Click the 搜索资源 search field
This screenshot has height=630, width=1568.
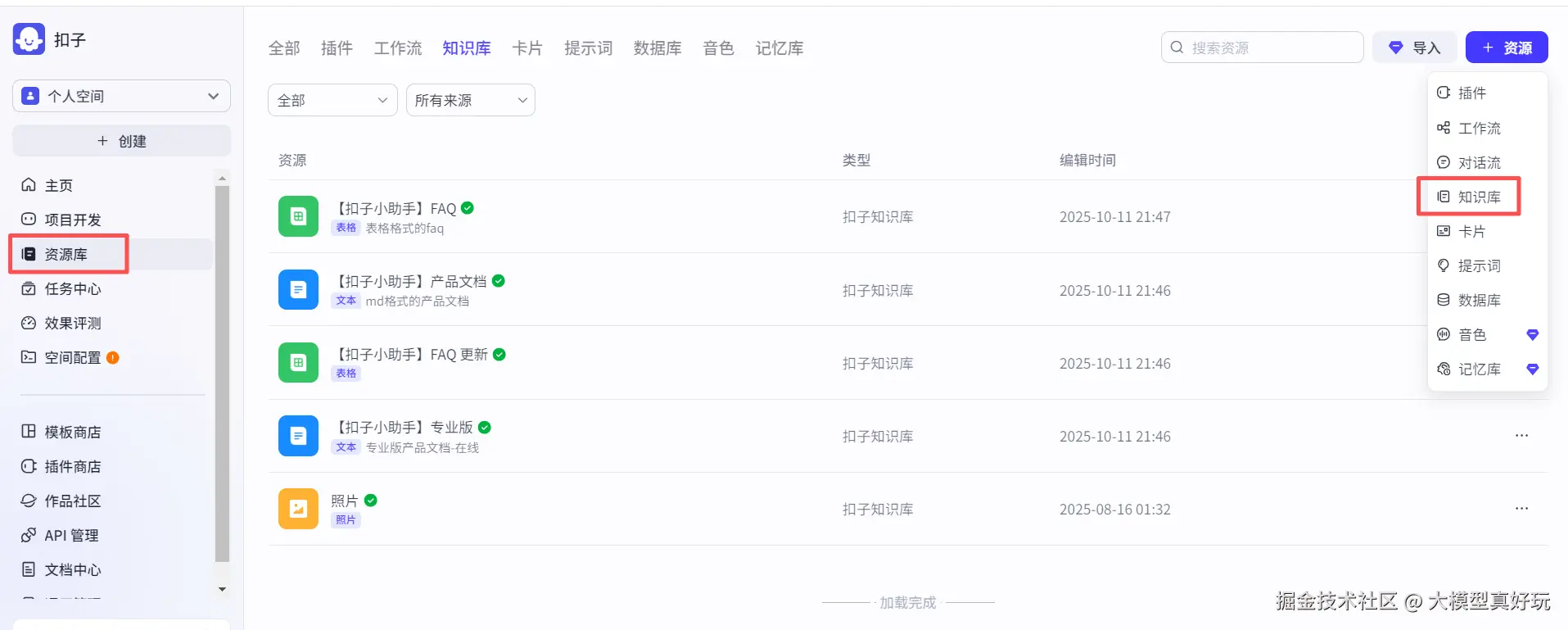click(x=1269, y=48)
